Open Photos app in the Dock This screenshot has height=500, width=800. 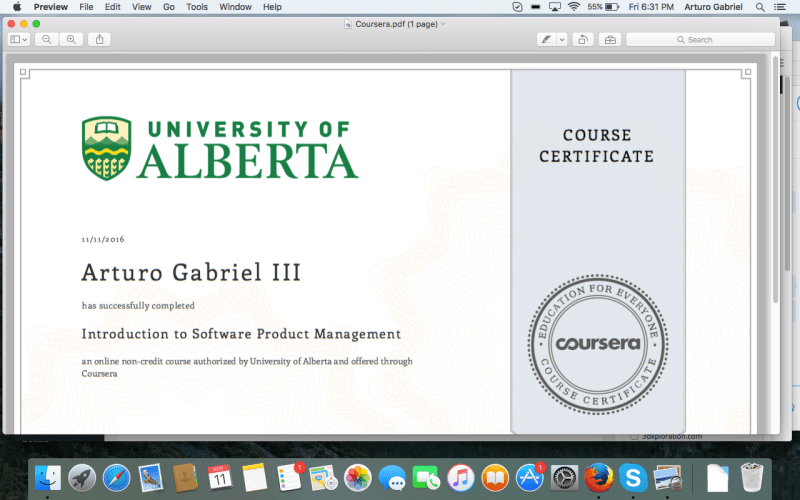[x=358, y=478]
